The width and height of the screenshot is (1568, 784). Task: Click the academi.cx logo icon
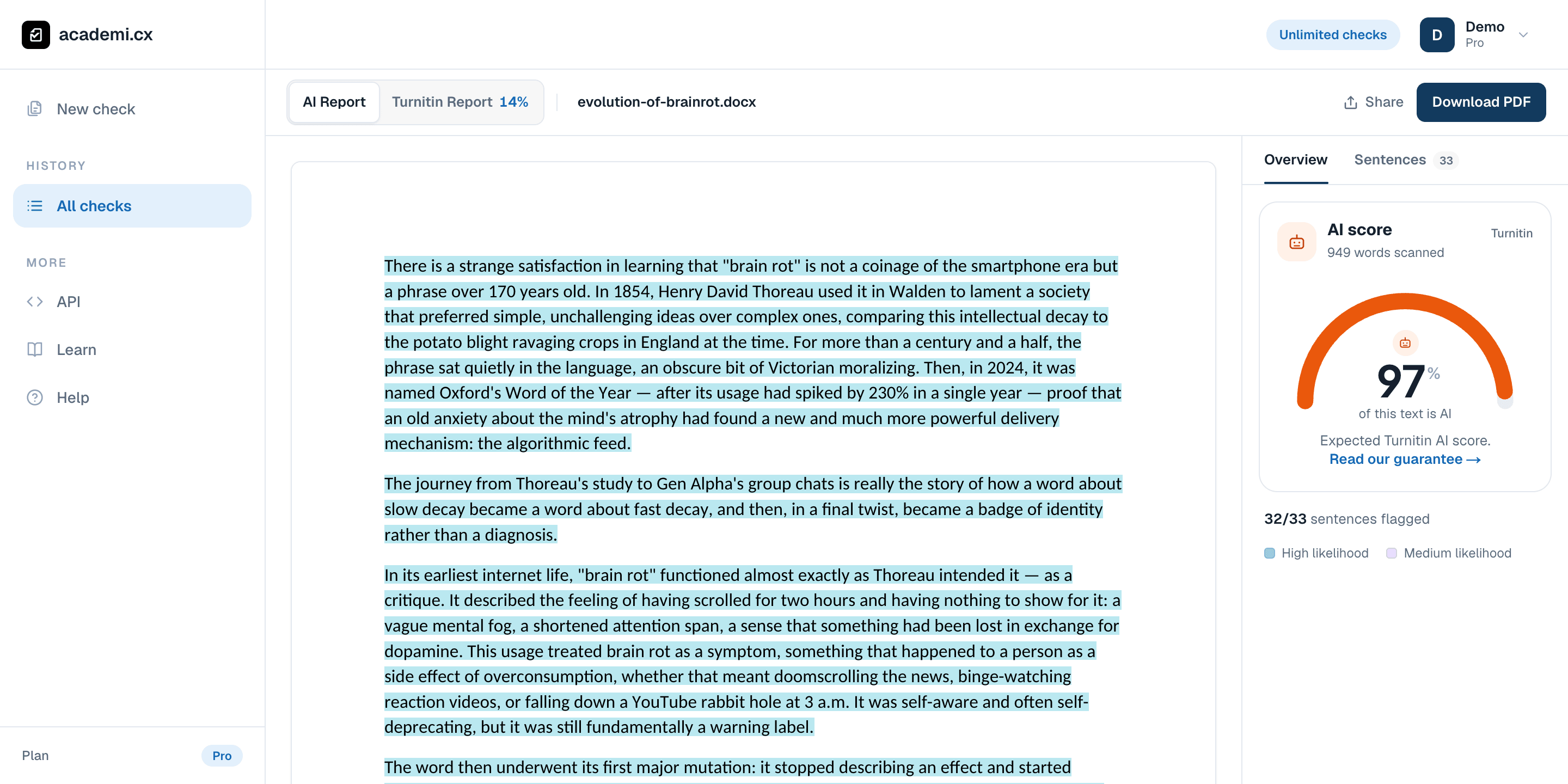pyautogui.click(x=36, y=35)
